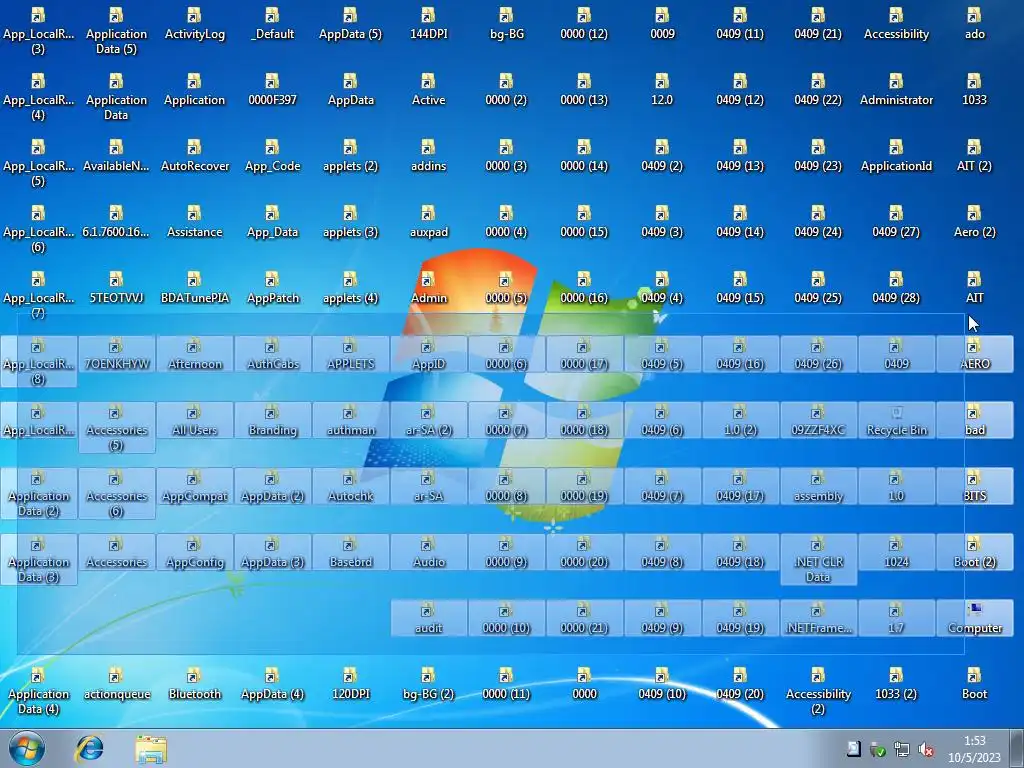Select the bg-BG shortcut in top row
The image size is (1024, 768).
(506, 25)
